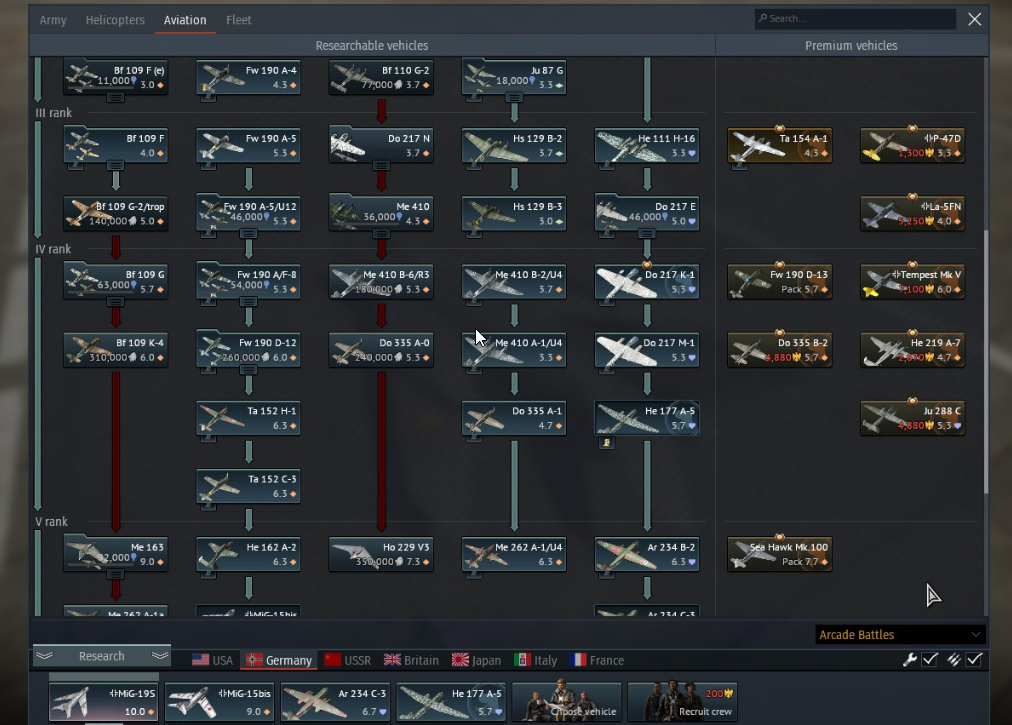The image size is (1012, 725).
Task: Click the vehicle Search field
Action: pos(855,19)
